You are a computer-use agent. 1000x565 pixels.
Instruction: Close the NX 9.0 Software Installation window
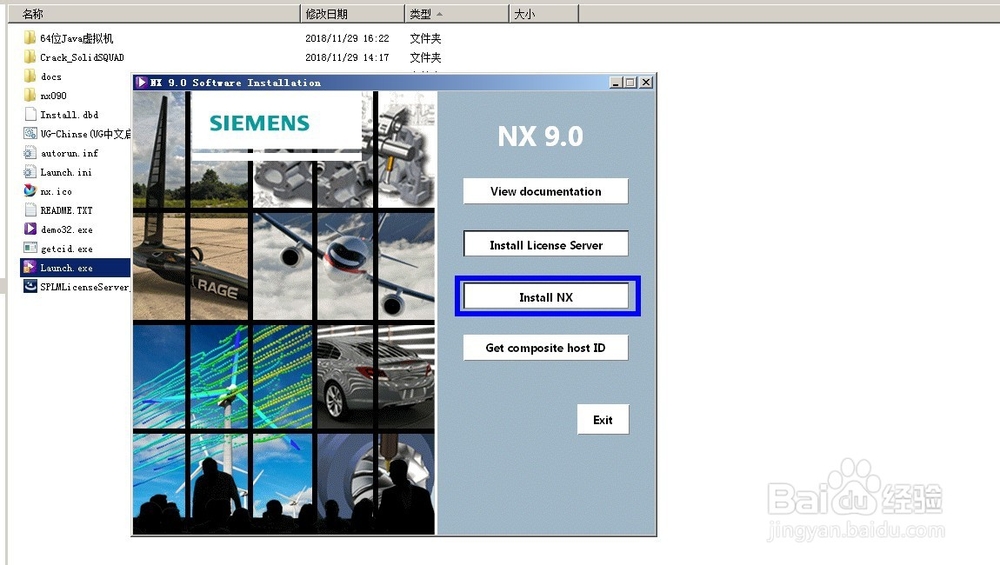[x=646, y=82]
